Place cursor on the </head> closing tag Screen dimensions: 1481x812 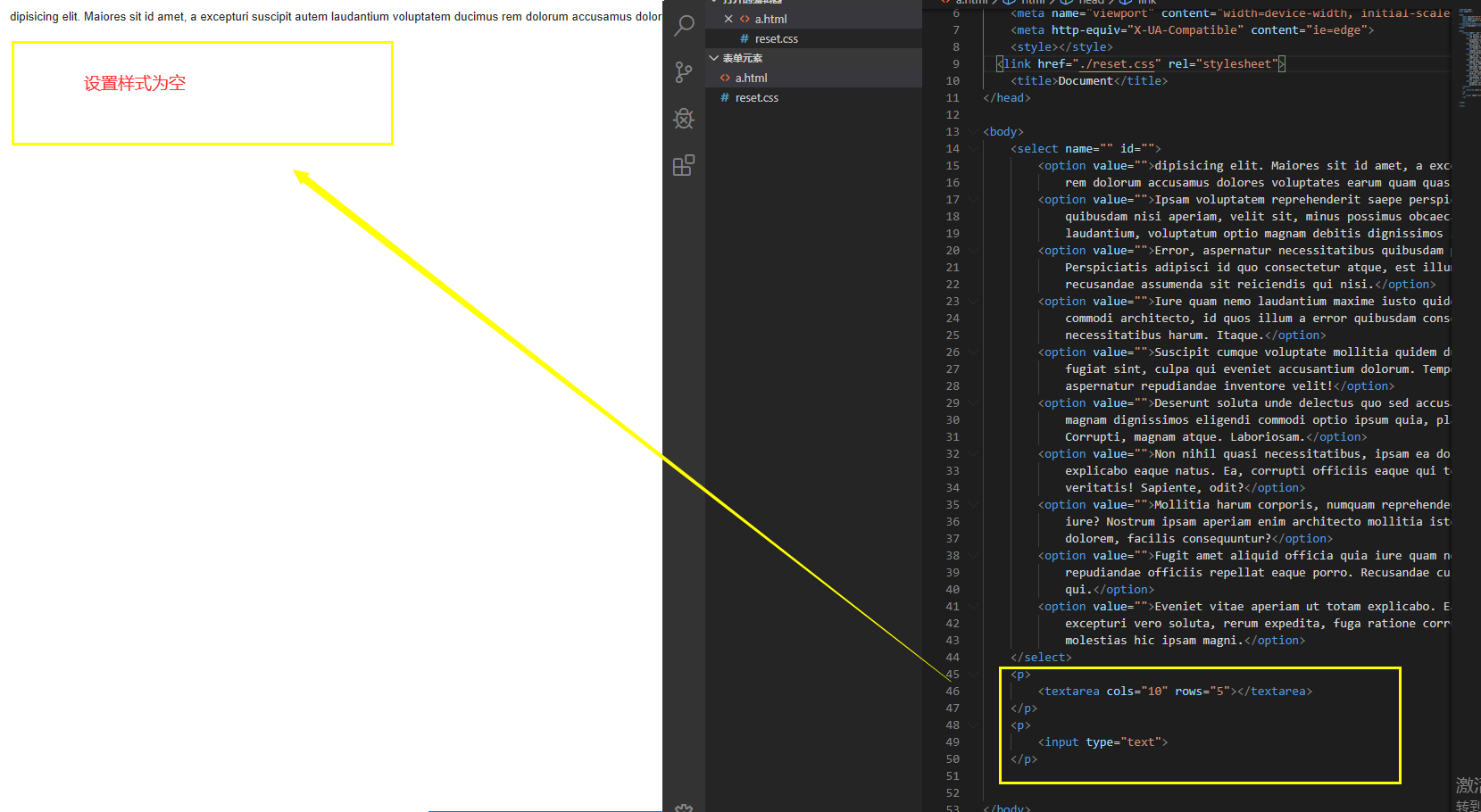point(1006,97)
